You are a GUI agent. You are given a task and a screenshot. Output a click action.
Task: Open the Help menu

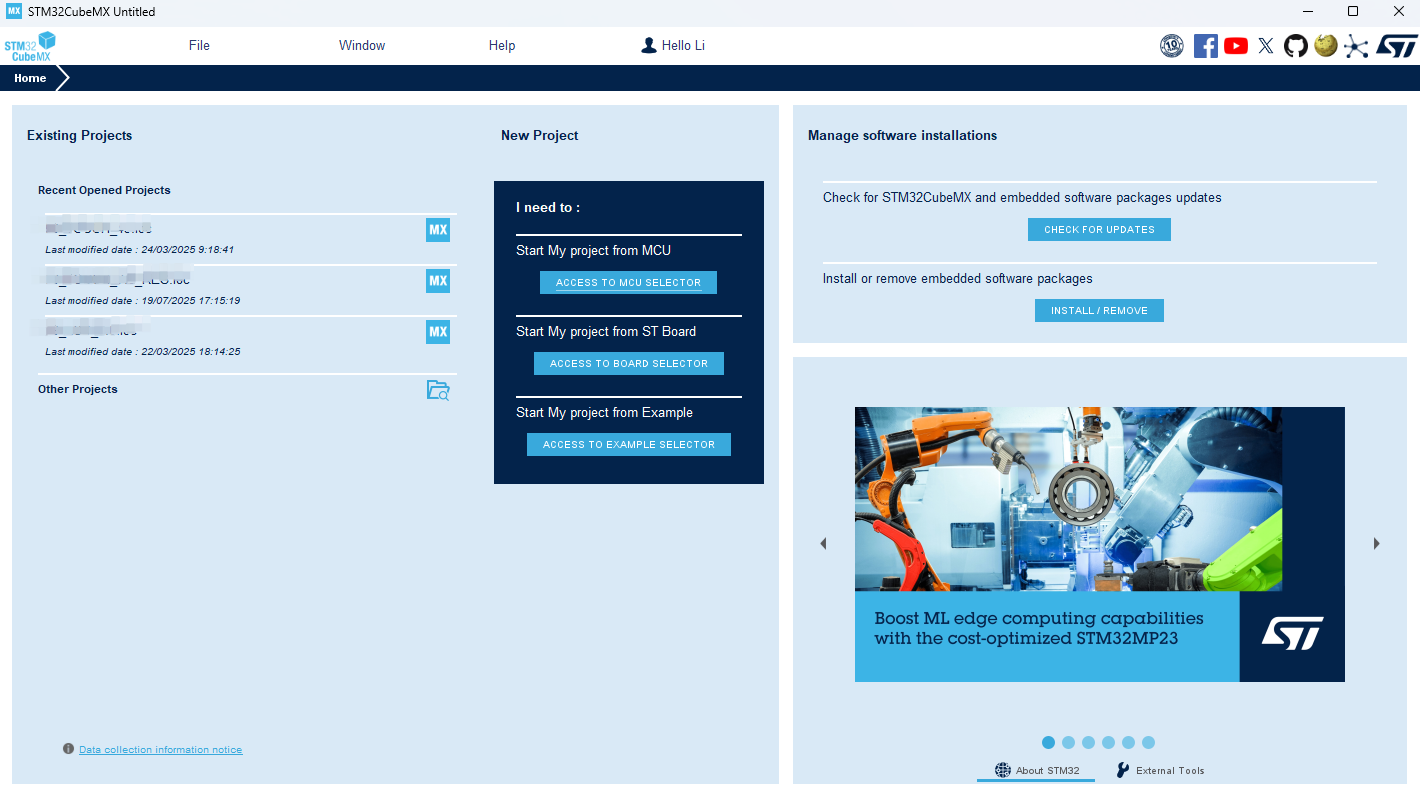[x=502, y=45]
